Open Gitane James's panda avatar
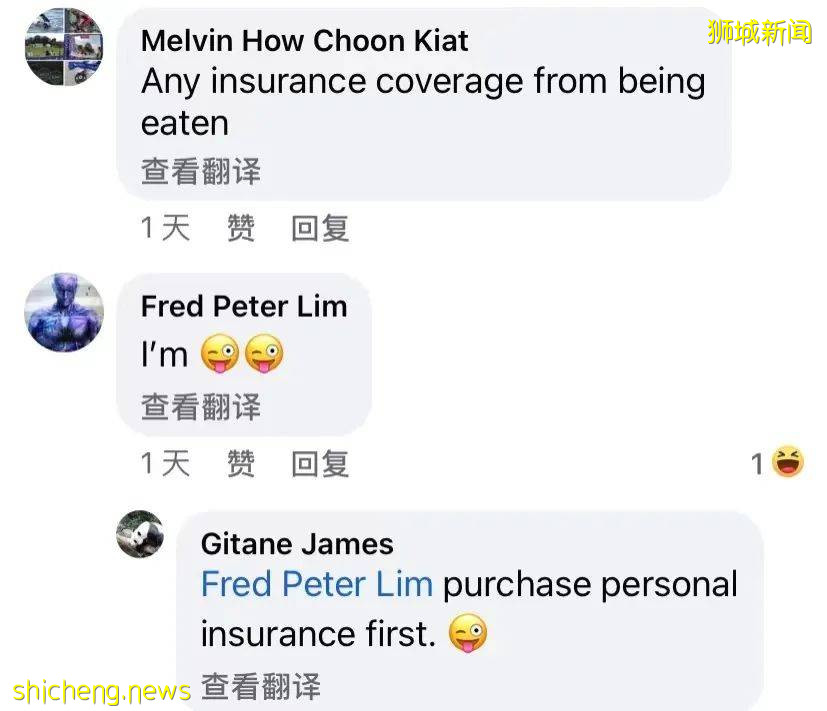The image size is (827, 711). pyautogui.click(x=140, y=534)
